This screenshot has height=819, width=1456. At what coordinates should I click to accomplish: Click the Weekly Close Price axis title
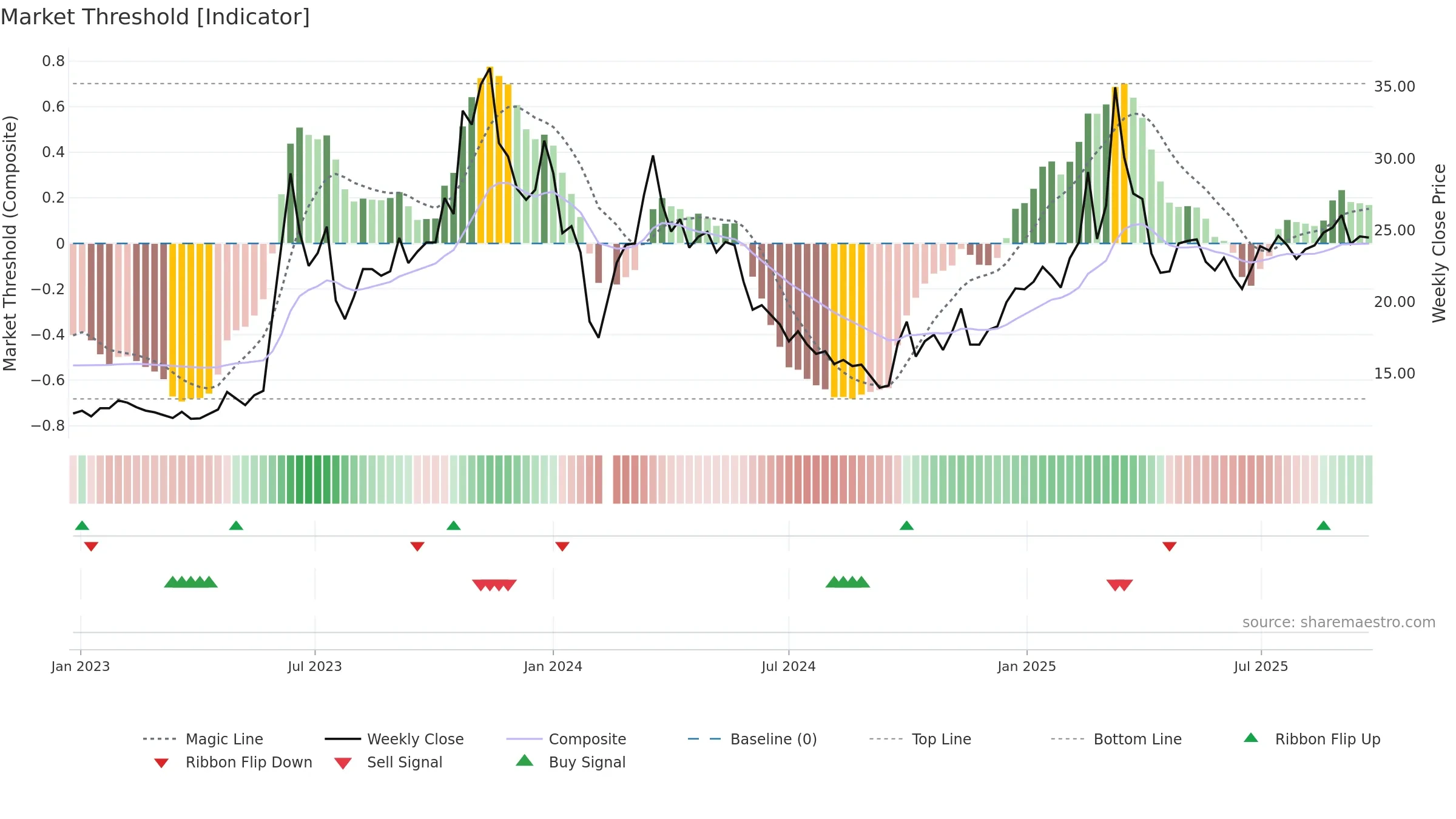pyautogui.click(x=1440, y=243)
